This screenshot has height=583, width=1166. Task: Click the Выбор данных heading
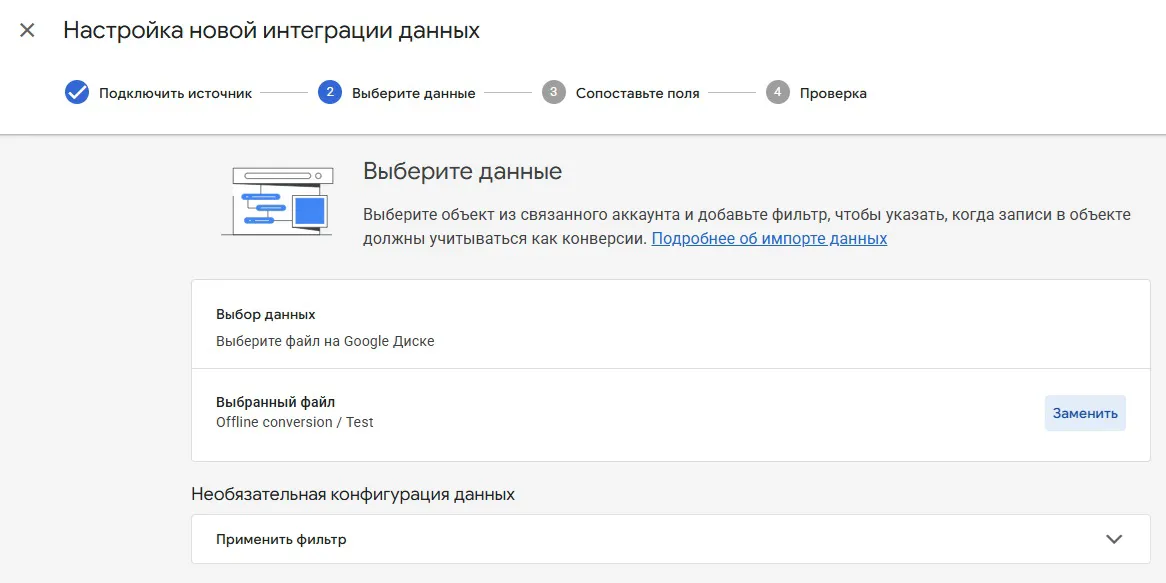pyautogui.click(x=265, y=315)
